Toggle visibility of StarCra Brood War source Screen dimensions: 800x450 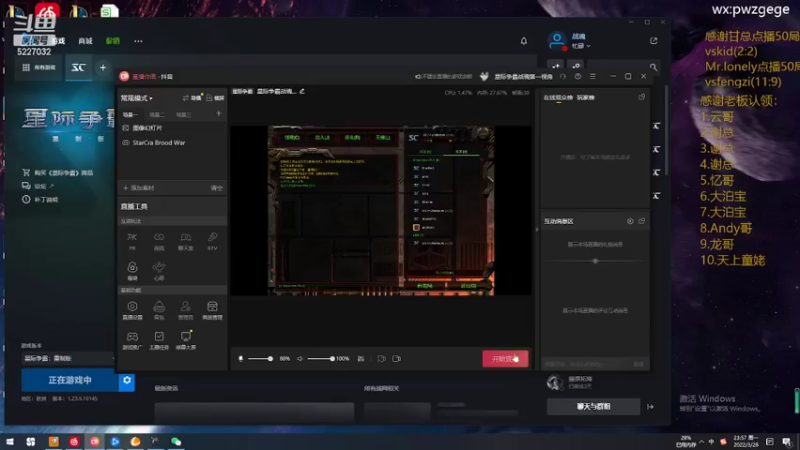tap(126, 143)
